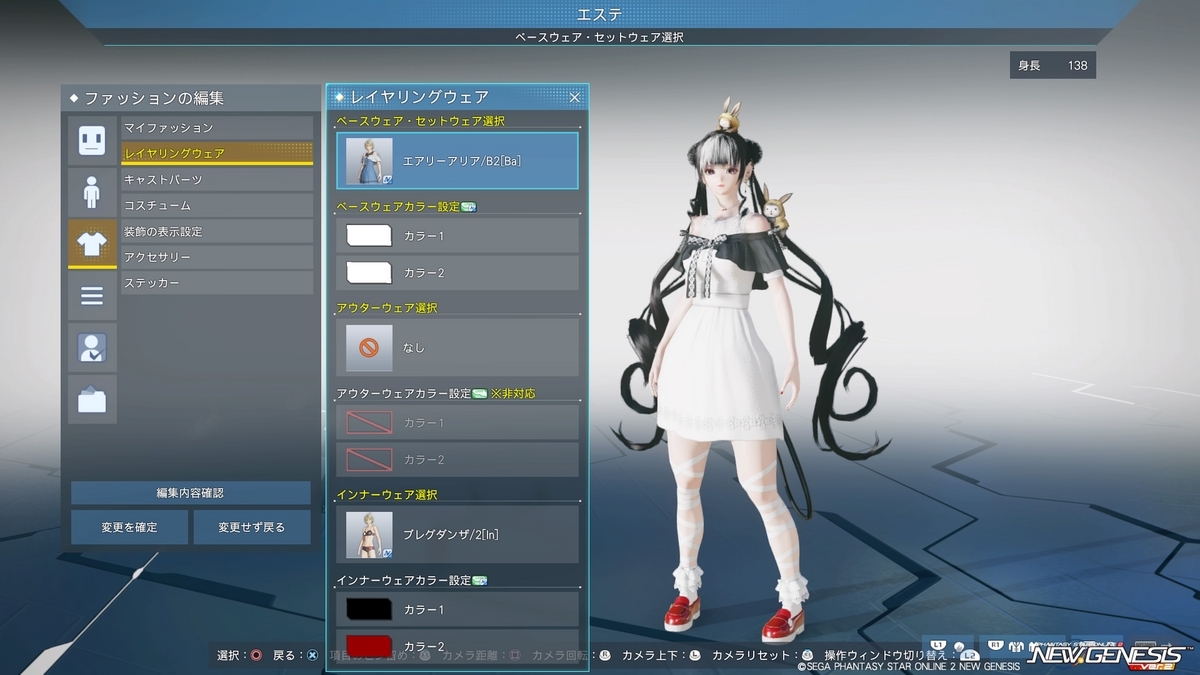Screen dimensions: 1200x675
Task: Click palette icon beside ベースウェアカラー設定
Action: pos(468,207)
